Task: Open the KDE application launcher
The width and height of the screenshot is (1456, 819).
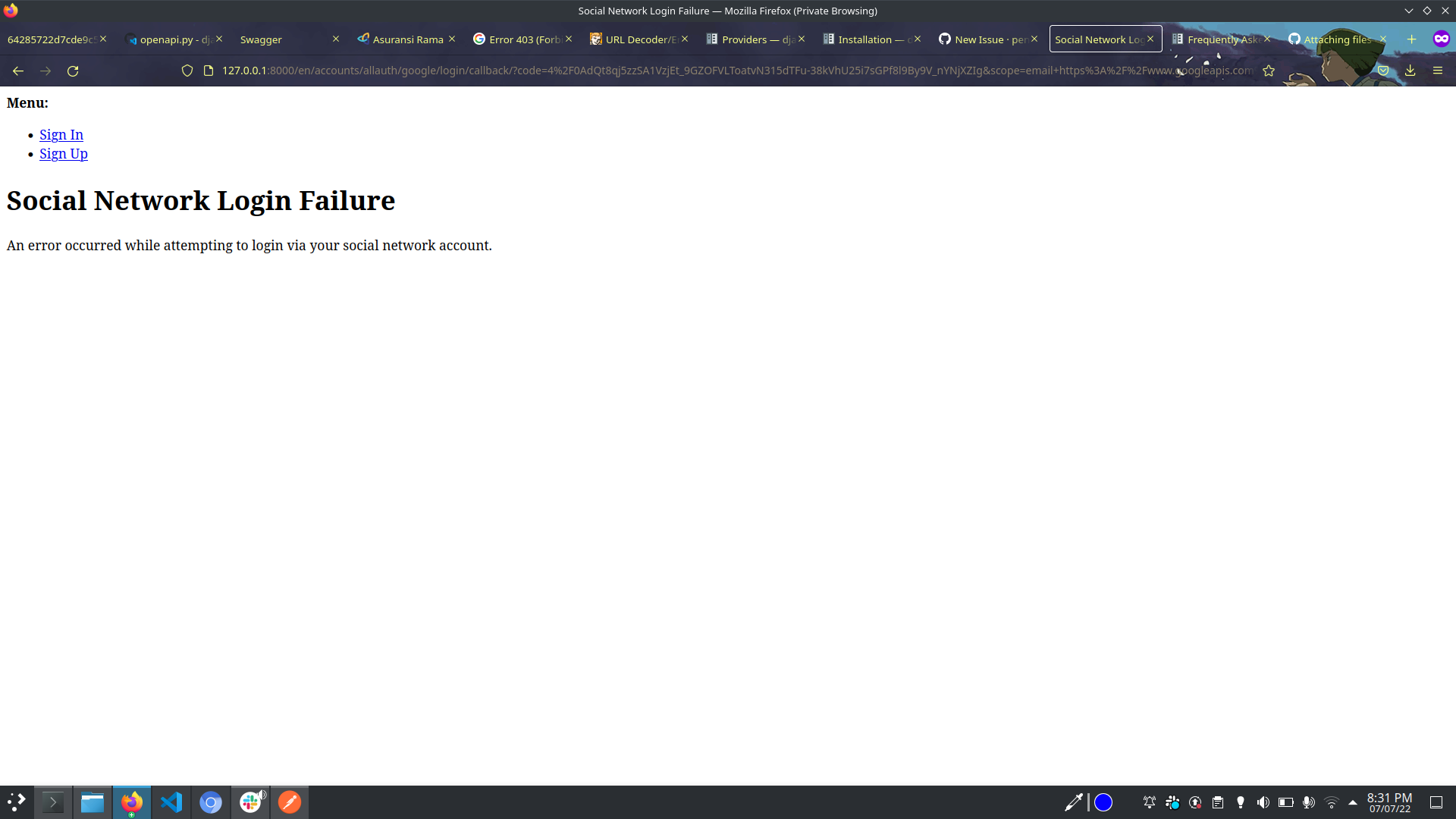Action: pyautogui.click(x=15, y=802)
